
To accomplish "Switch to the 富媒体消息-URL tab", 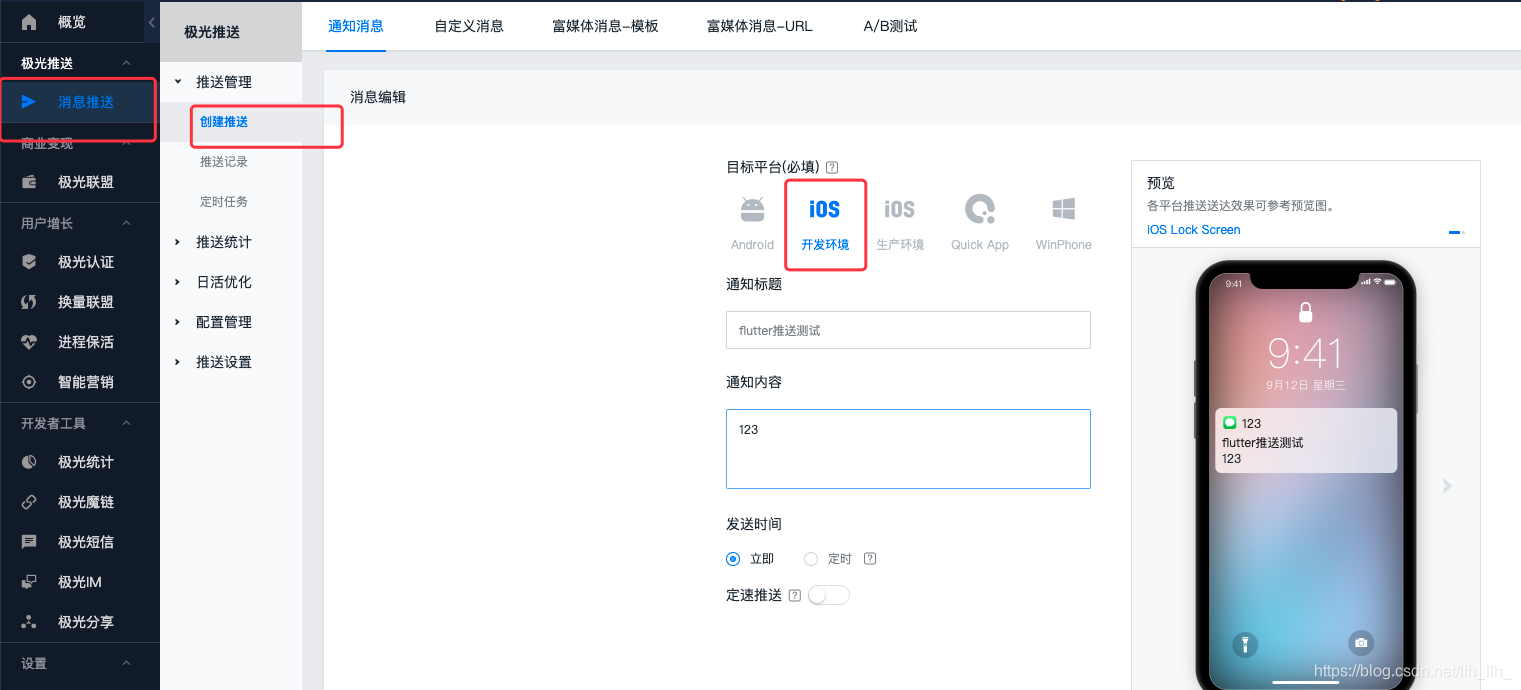I will click(x=760, y=26).
